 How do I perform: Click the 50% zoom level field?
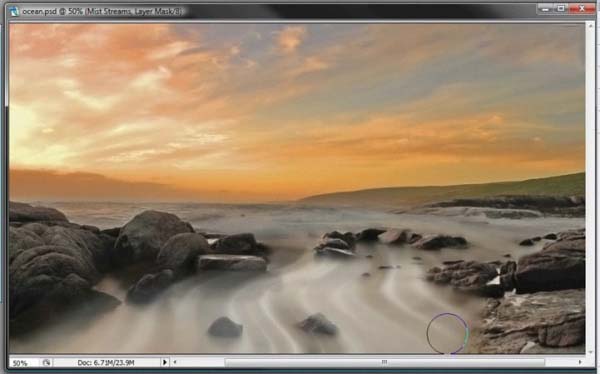click(24, 363)
